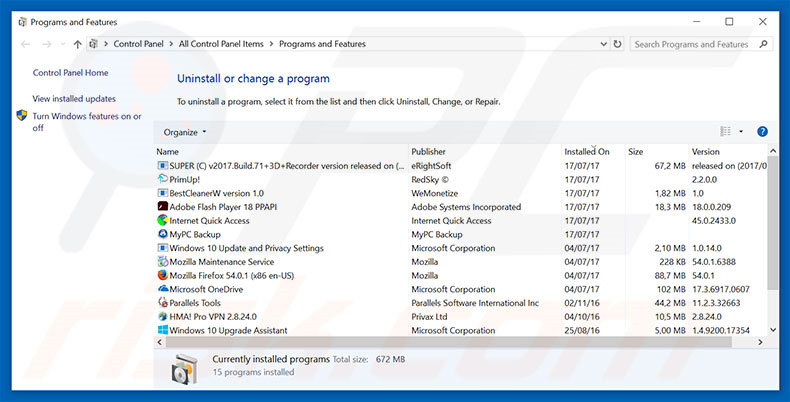Click the Programs and Features title bar icon
Image resolution: width=790 pixels, height=402 pixels.
coord(22,22)
